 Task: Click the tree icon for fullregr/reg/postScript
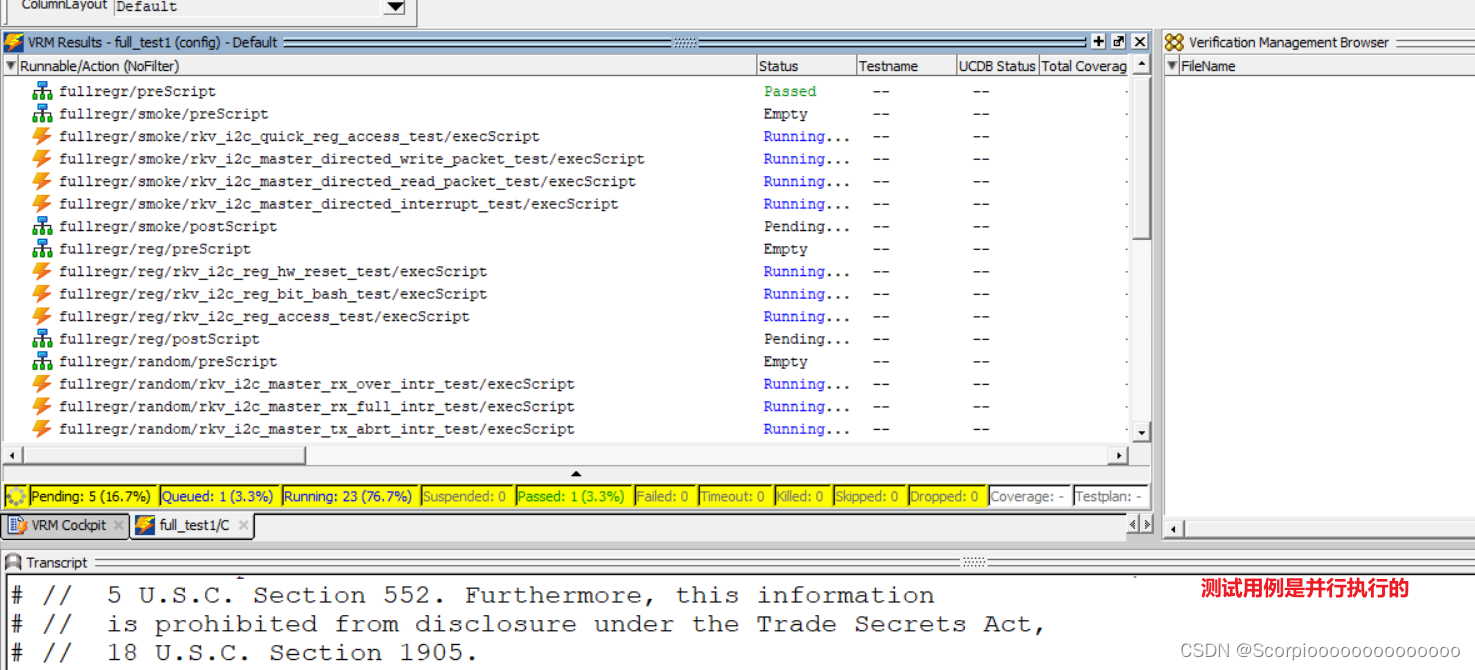point(42,339)
